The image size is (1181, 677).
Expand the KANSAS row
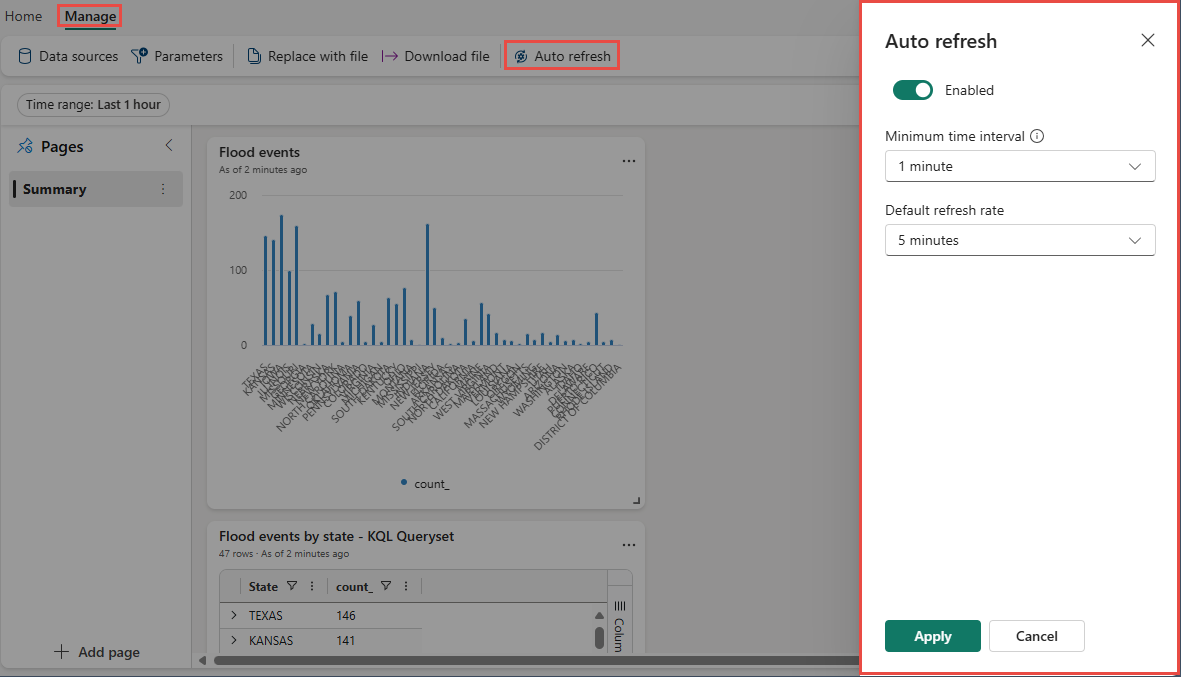point(233,640)
